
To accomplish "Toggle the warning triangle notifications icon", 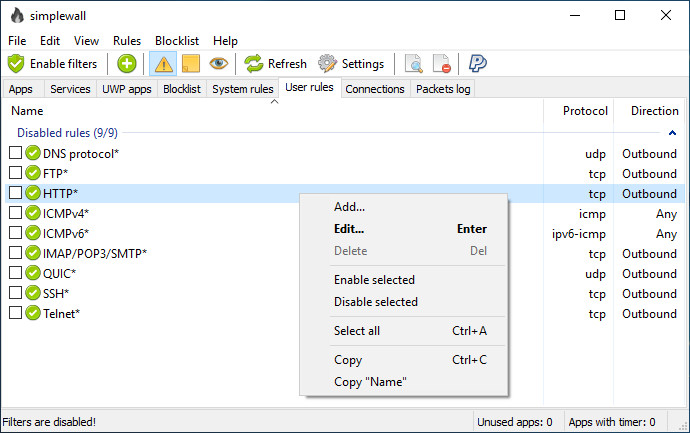I will pos(163,64).
